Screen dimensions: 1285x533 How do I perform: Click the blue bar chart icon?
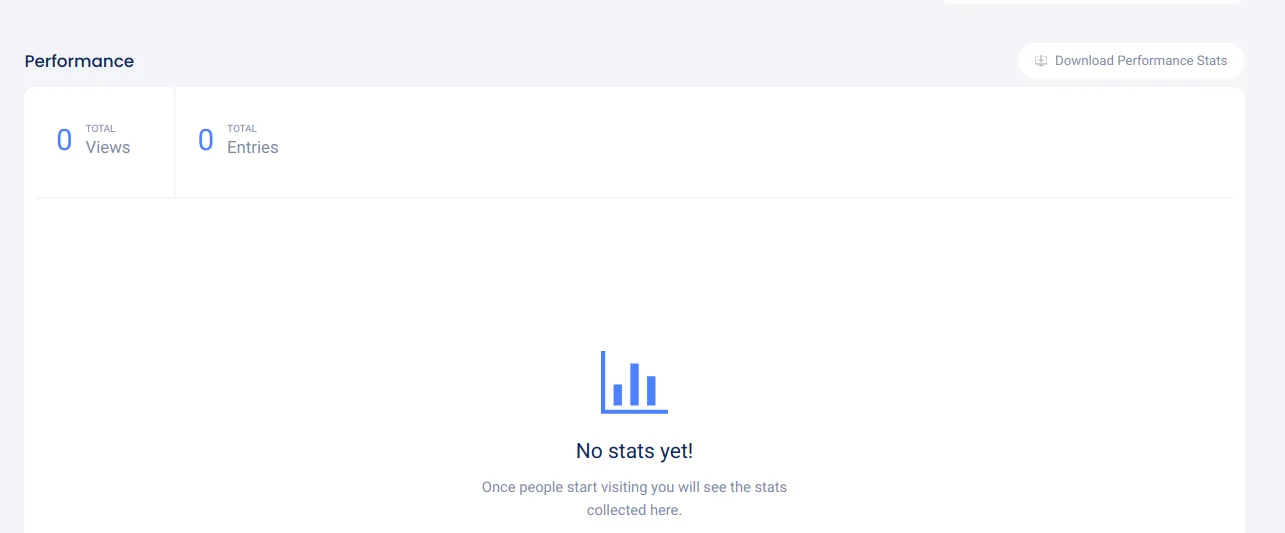pos(634,382)
